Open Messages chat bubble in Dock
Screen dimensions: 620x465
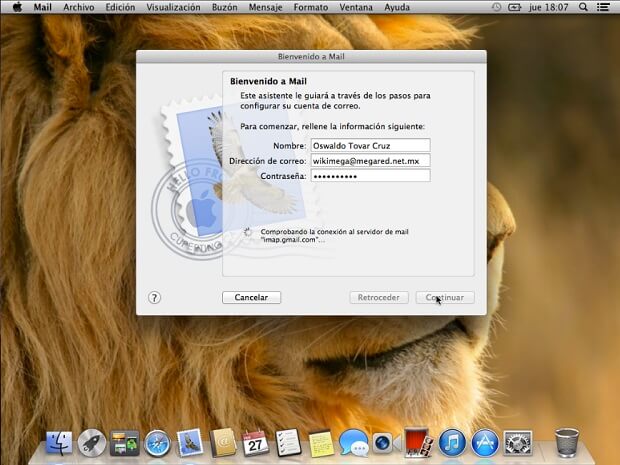tap(353, 442)
